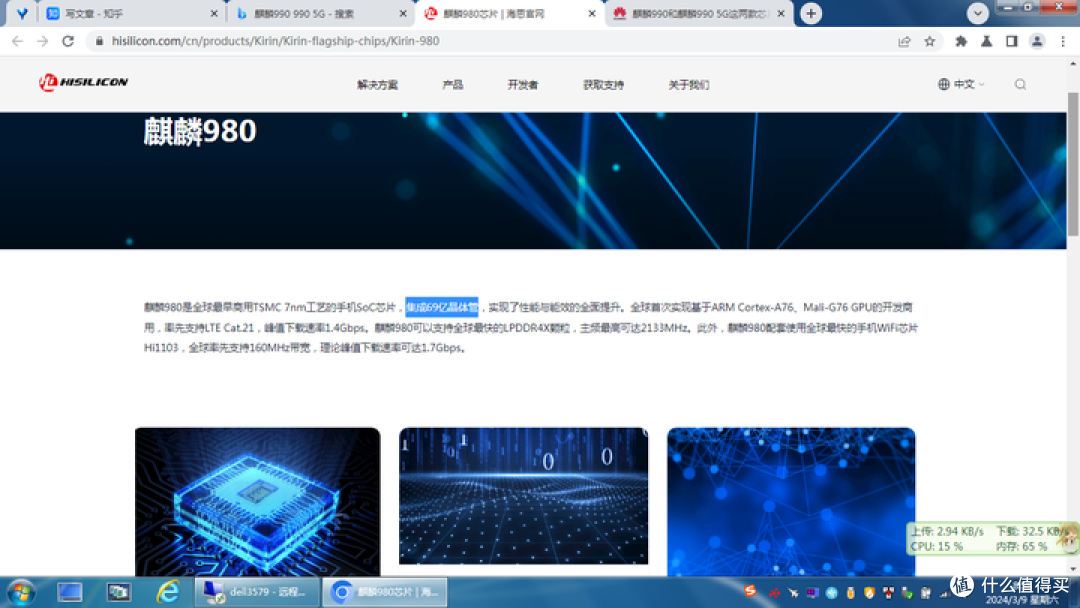Click the share icon in the address bar

click(904, 43)
